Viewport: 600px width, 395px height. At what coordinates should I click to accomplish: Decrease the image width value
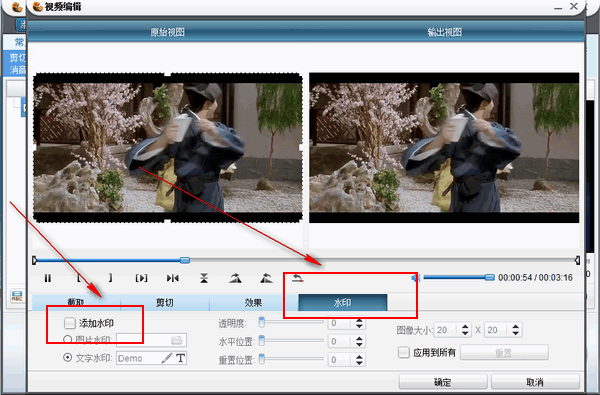coord(465,333)
